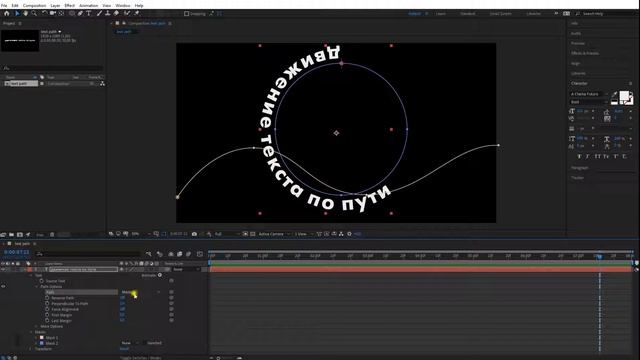Expand the Transform group
This screenshot has width=640, height=360.
[x=31, y=349]
